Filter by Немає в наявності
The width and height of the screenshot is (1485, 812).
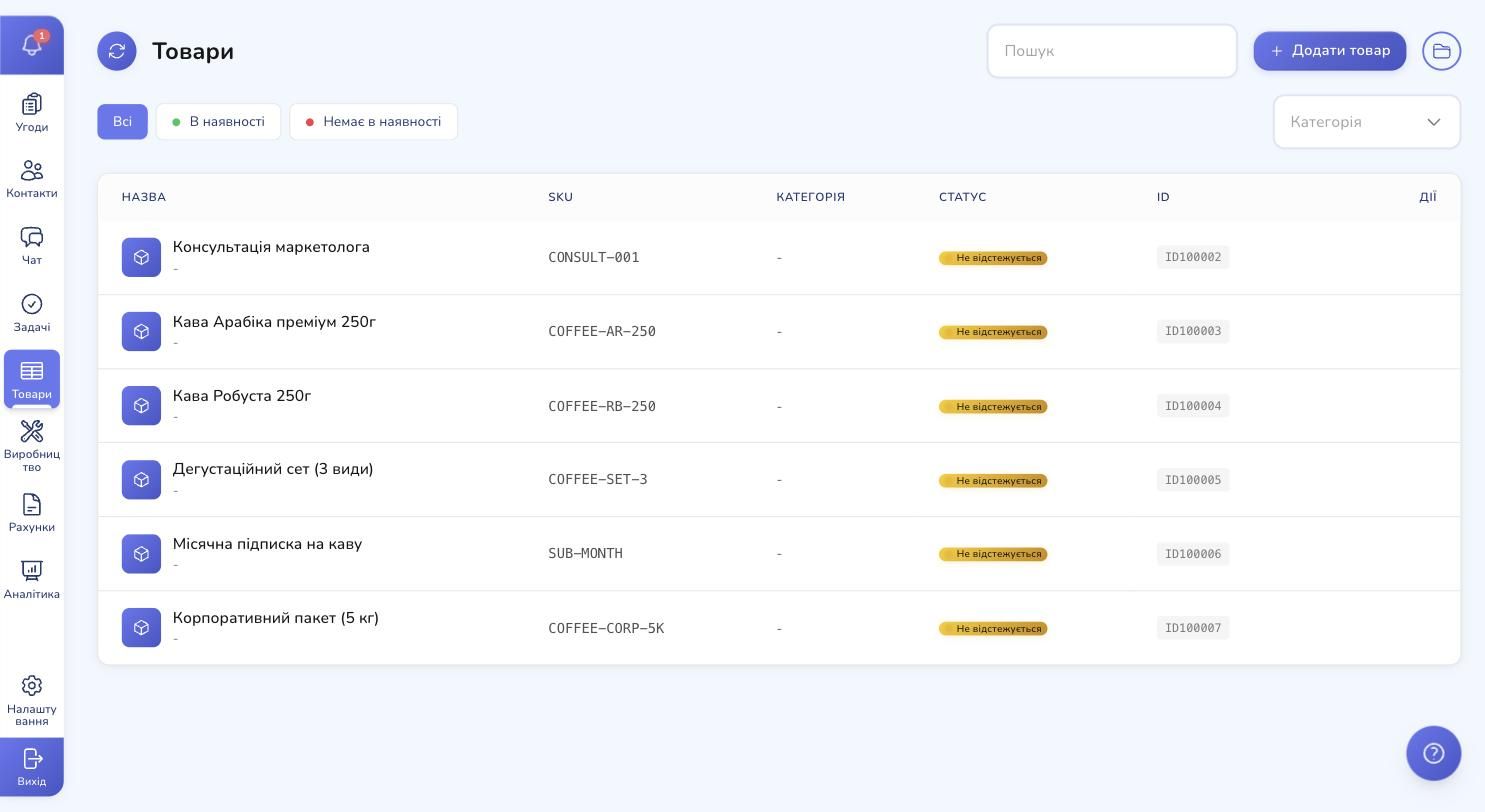[373, 122]
